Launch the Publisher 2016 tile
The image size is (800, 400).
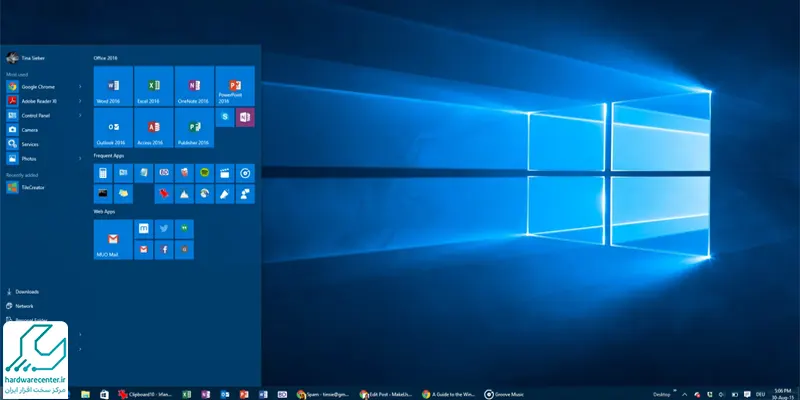pyautogui.click(x=194, y=128)
